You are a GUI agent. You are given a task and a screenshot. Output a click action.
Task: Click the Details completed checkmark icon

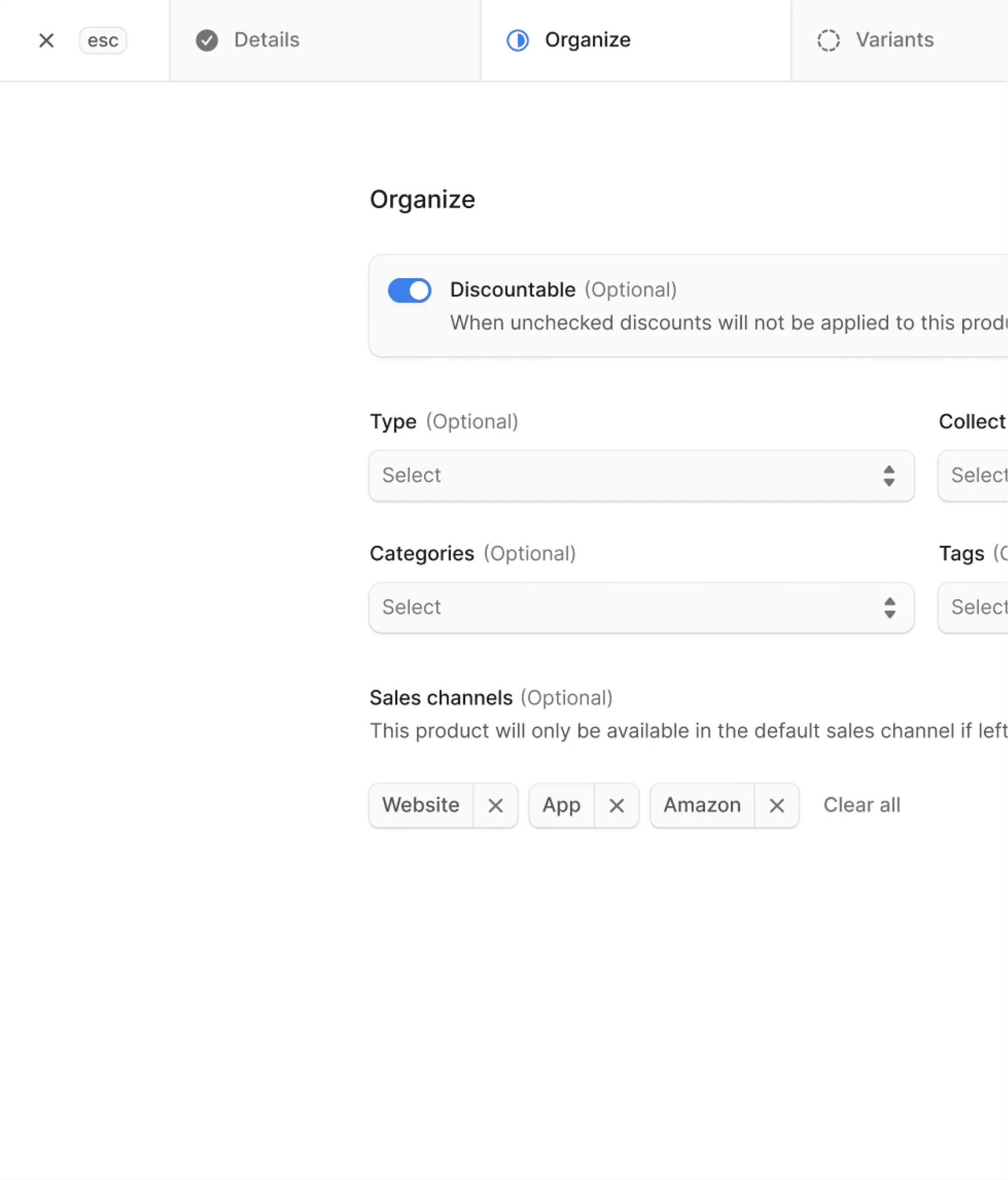coord(207,41)
